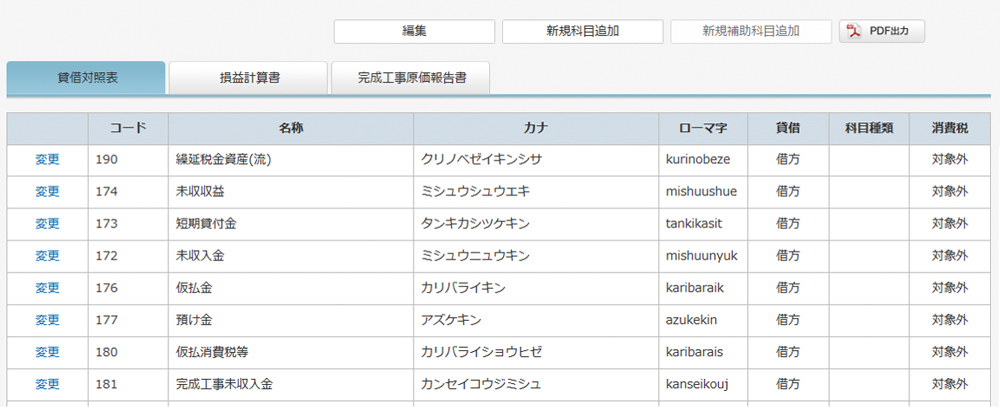Click the コード column header
Viewport: 1000px width, 407px height.
coord(128,128)
